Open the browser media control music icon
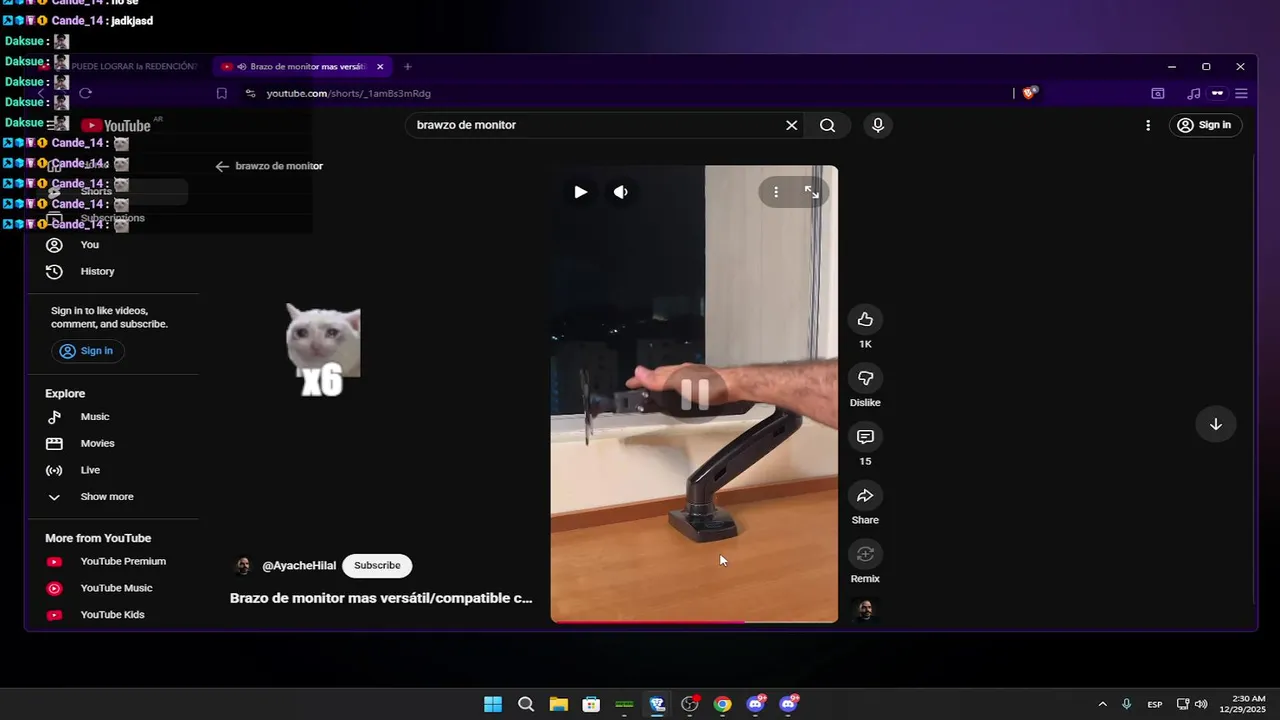Image resolution: width=1280 pixels, height=720 pixels. (x=1193, y=93)
